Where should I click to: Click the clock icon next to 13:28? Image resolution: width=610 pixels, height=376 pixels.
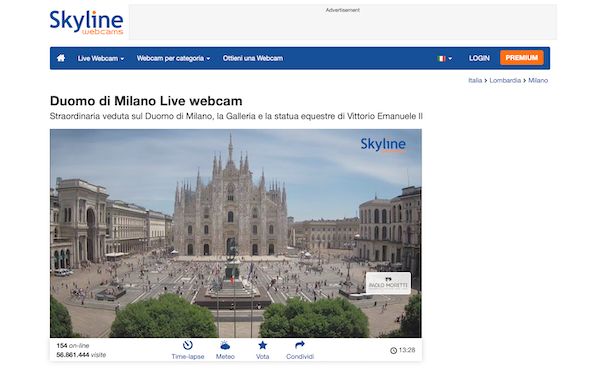point(393,351)
